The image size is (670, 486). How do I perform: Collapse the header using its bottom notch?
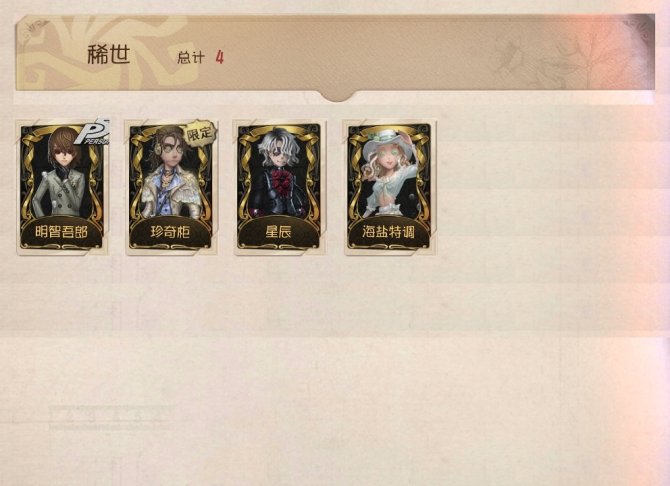(x=338, y=97)
